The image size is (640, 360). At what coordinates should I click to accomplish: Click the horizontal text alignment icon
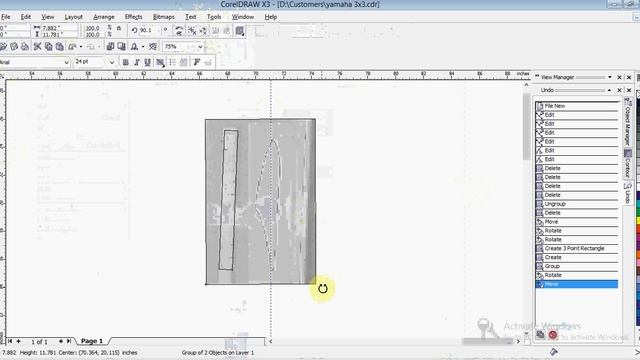click(160, 62)
